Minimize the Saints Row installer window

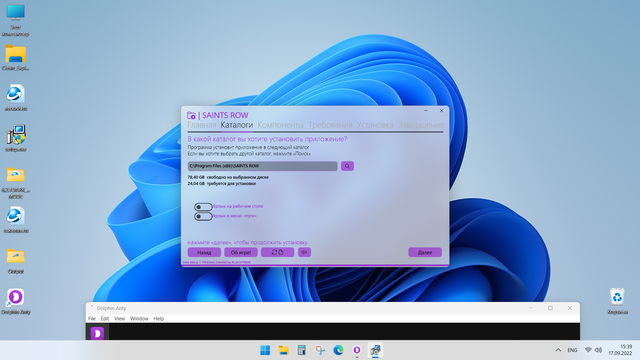426,111
